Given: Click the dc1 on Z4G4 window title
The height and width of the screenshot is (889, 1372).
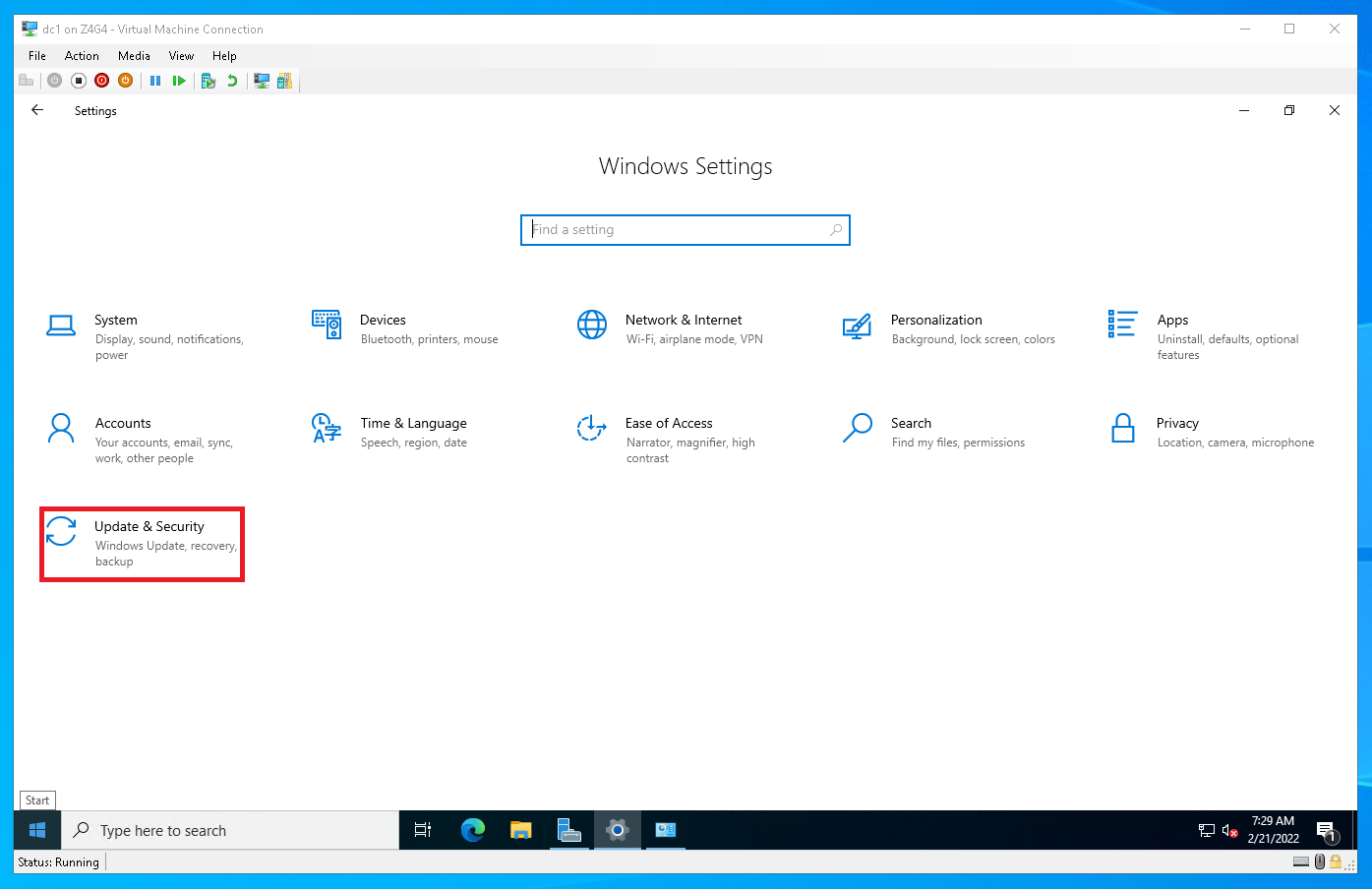Looking at the screenshot, I should pyautogui.click(x=152, y=30).
